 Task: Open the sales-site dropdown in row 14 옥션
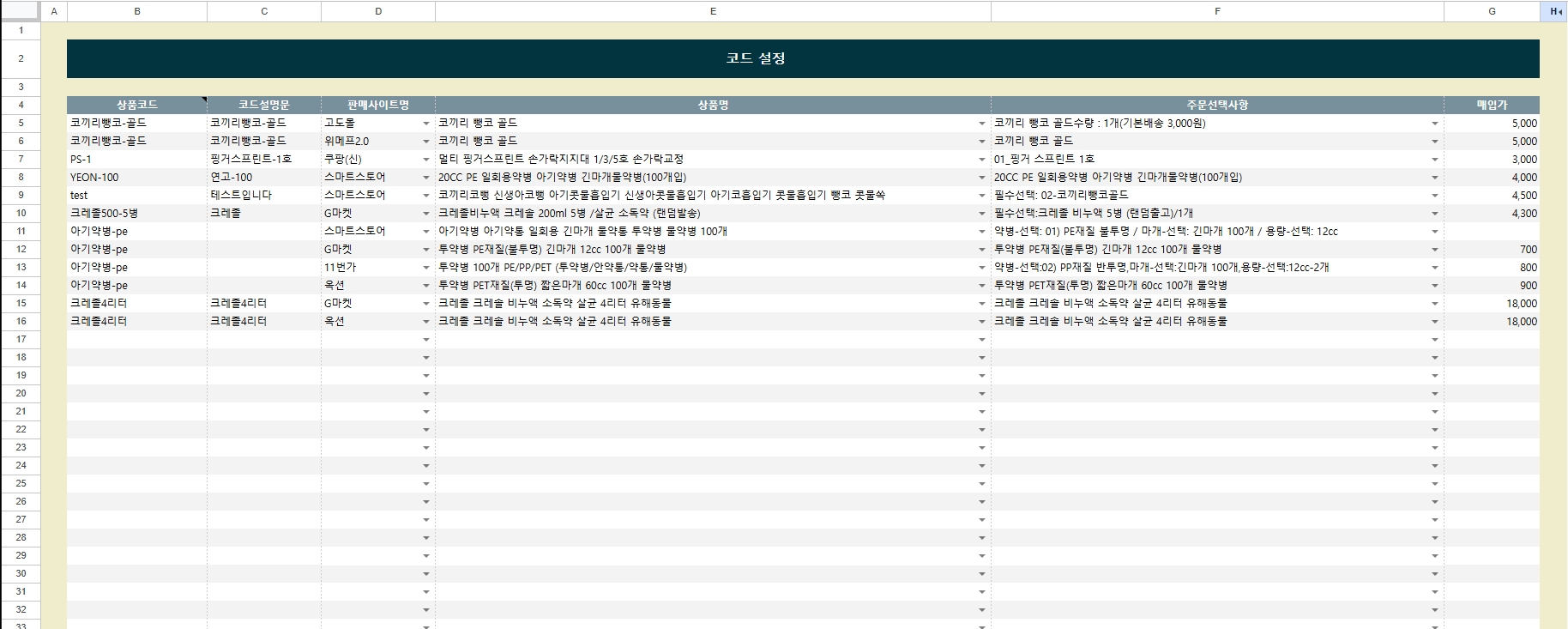(x=426, y=286)
